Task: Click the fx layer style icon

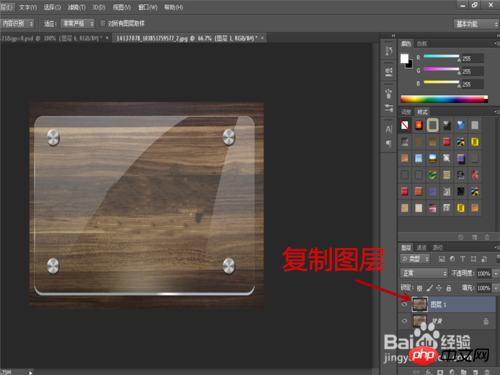Action: click(428, 372)
